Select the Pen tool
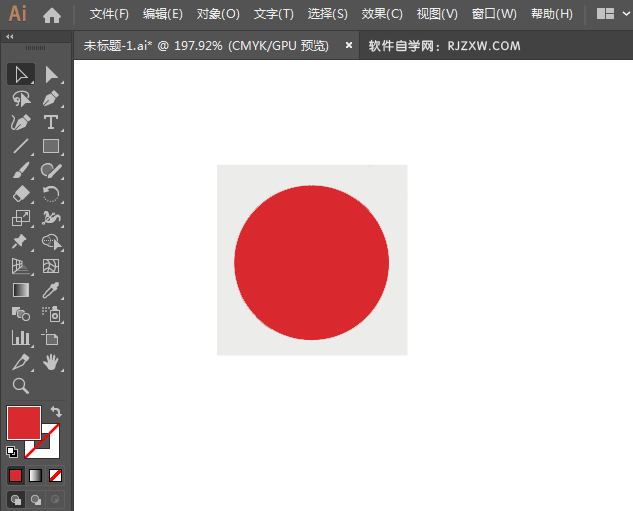633x511 pixels. pyautogui.click(x=51, y=98)
